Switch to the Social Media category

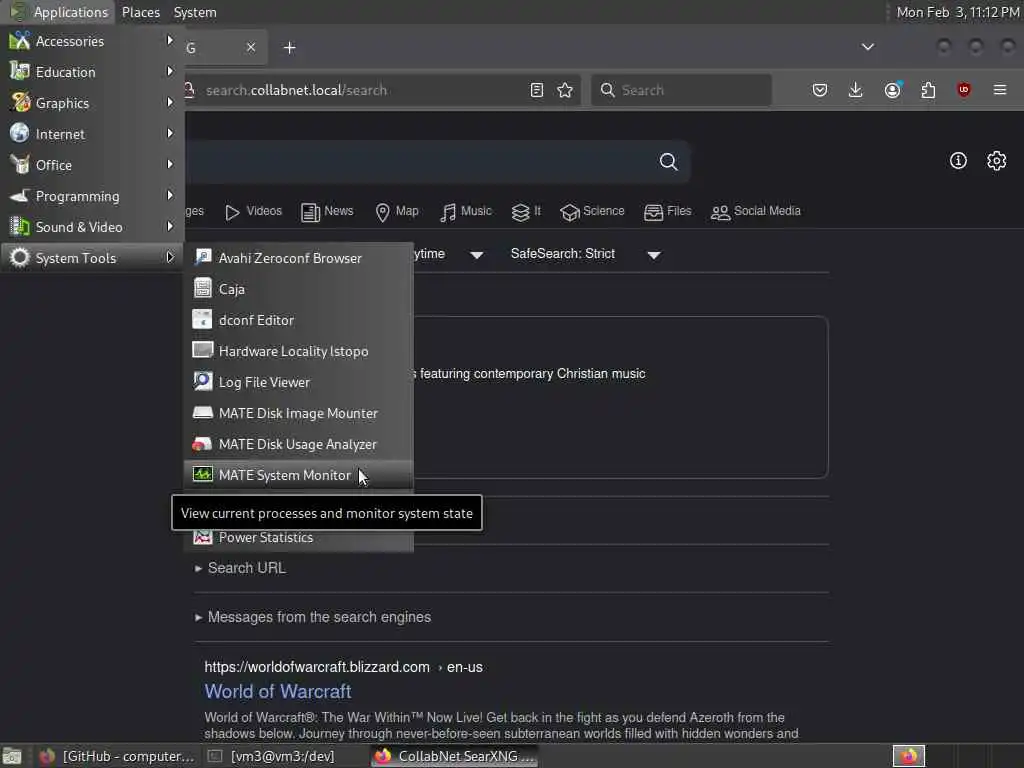756,212
